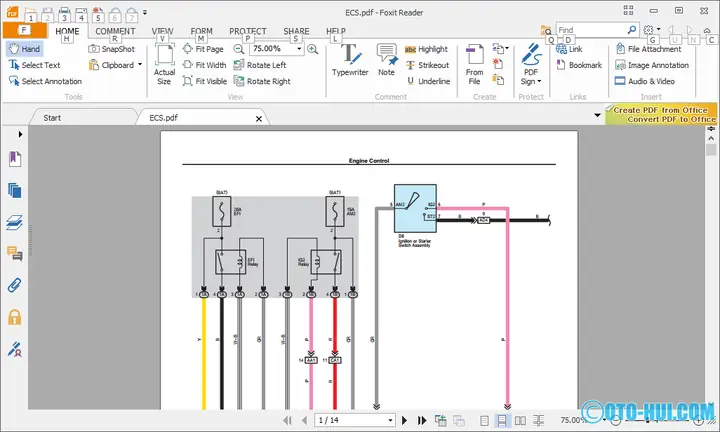
Task: Open the Comments side panel
Action: point(15,253)
